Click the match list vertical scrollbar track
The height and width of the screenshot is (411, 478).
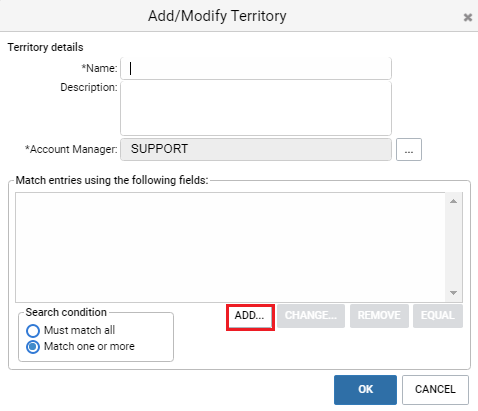453,247
